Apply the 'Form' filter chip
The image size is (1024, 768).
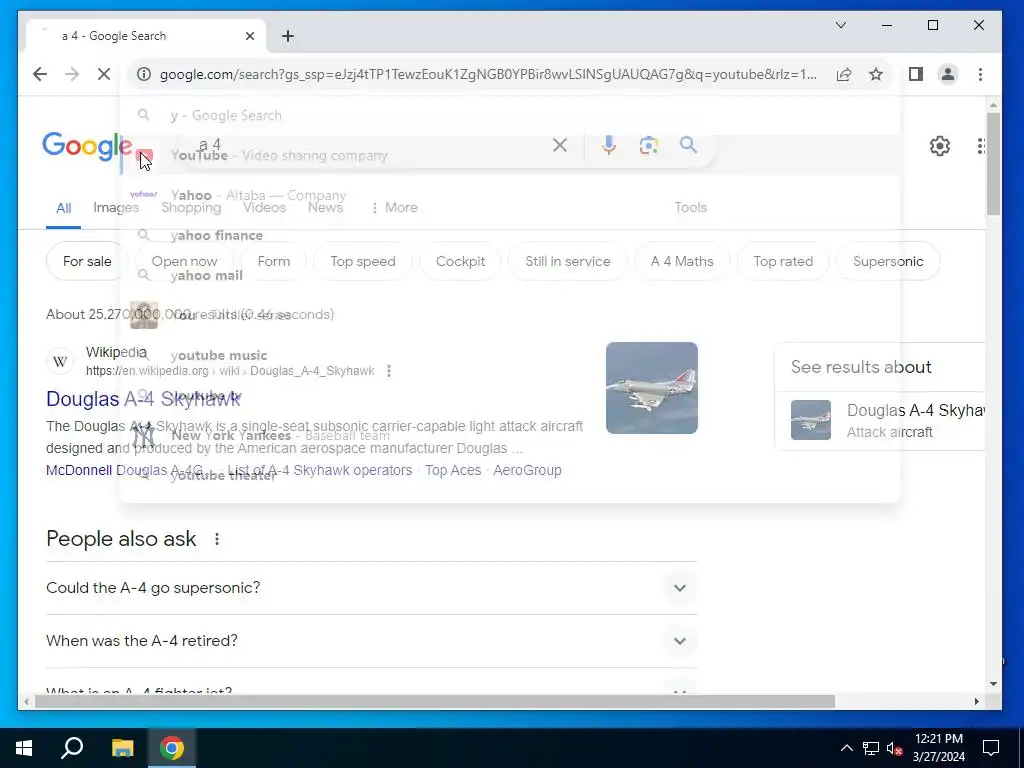pyautogui.click(x=274, y=261)
